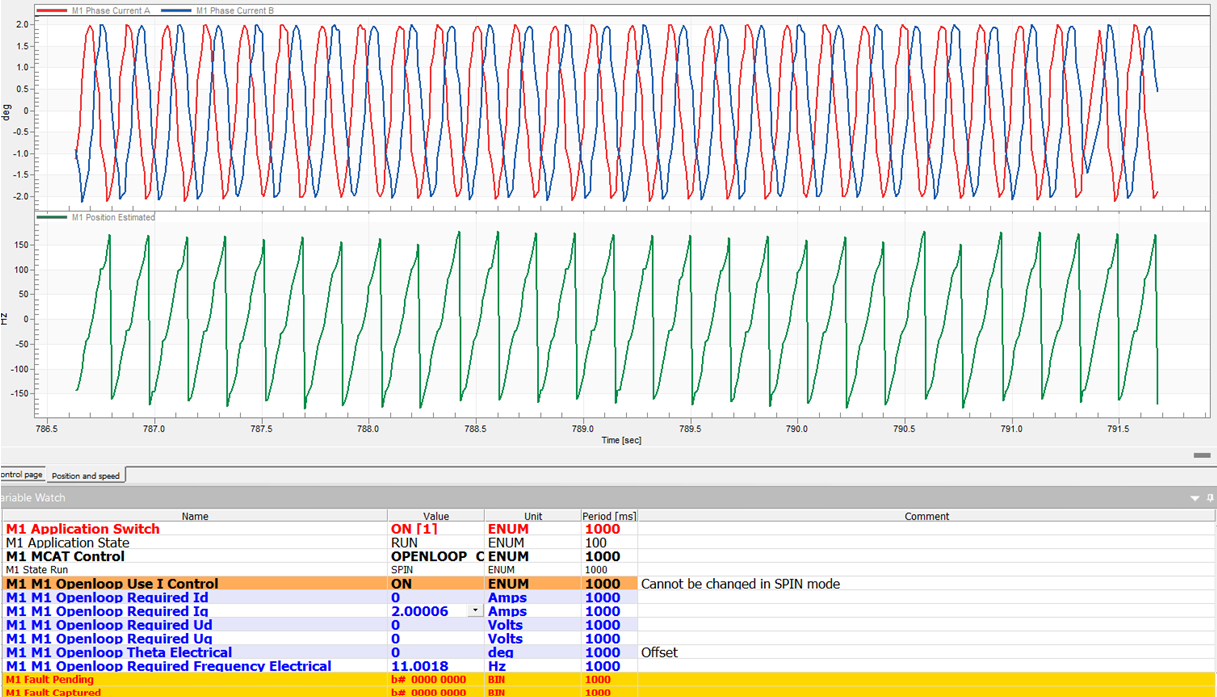Click the Value column header

(x=436, y=516)
